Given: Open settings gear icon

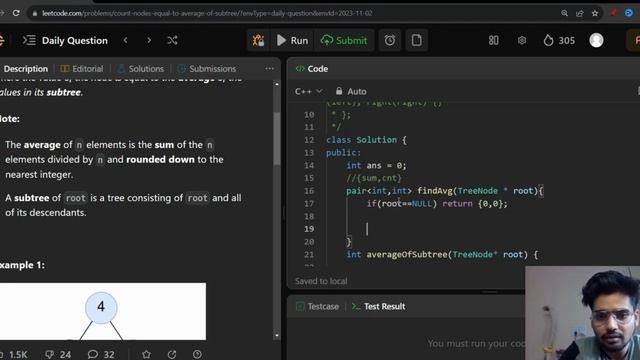Looking at the screenshot, I should point(522,40).
